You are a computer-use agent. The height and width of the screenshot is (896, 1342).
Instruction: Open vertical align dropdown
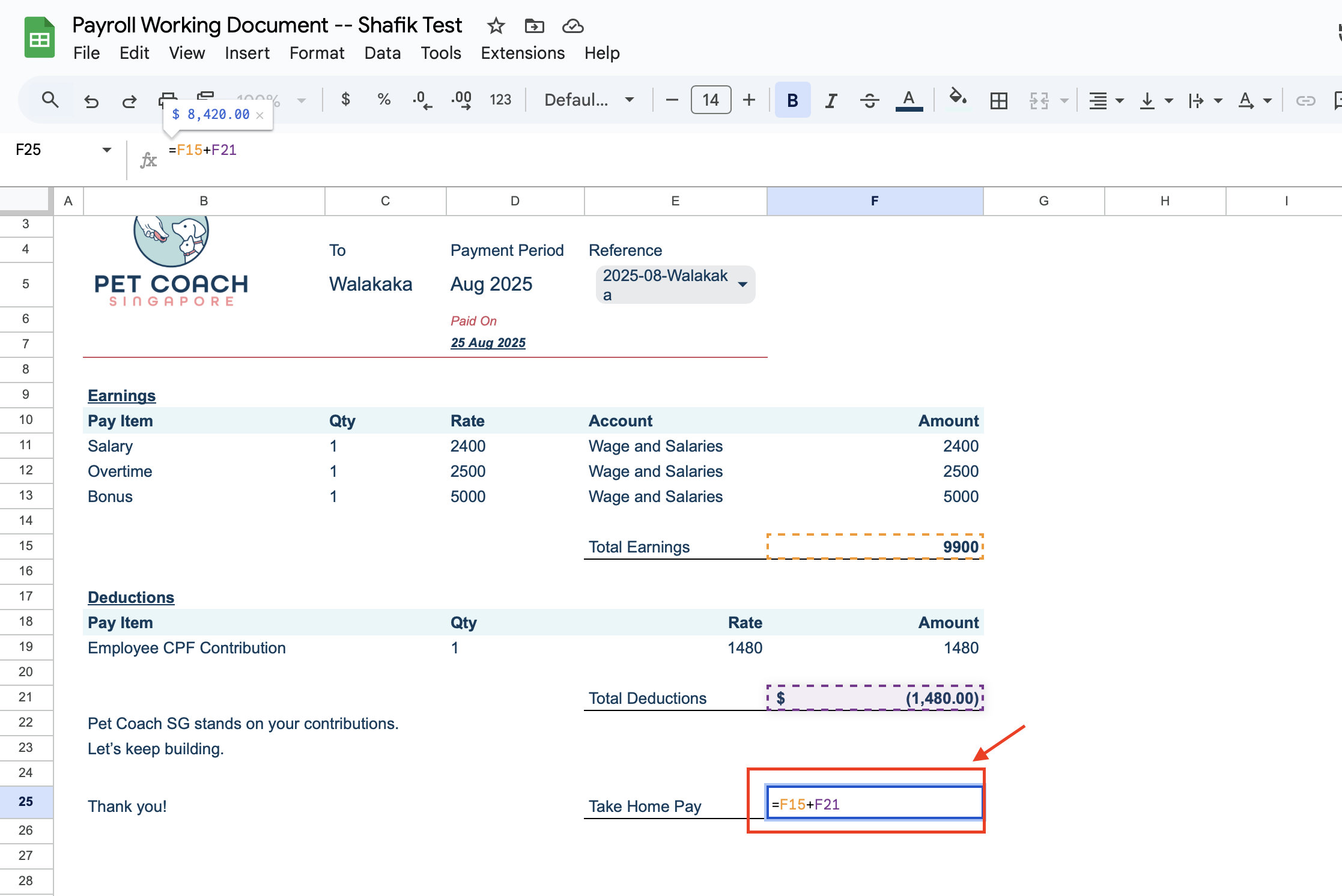click(x=1155, y=100)
